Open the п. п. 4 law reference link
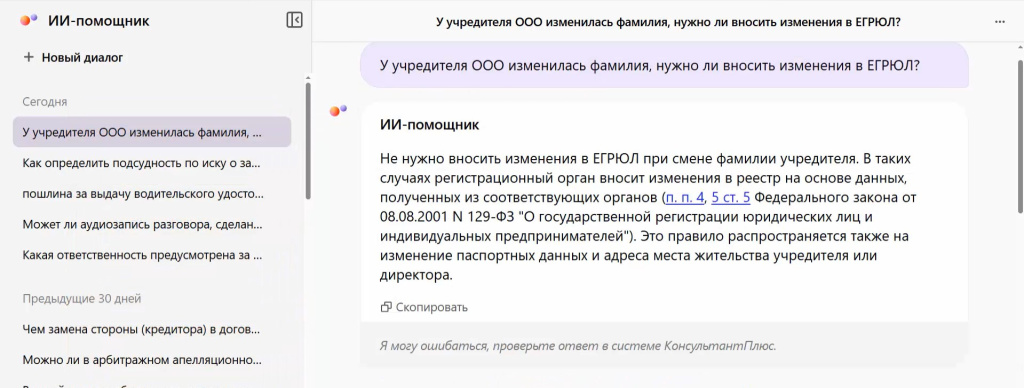Screen dimensions: 1024x388 685,197
